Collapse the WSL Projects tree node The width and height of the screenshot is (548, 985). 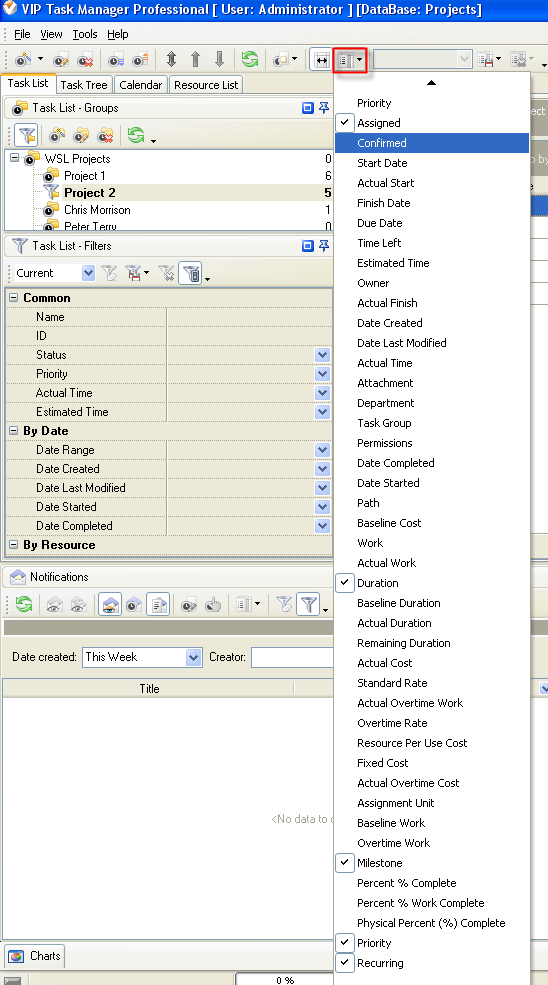coord(14,158)
